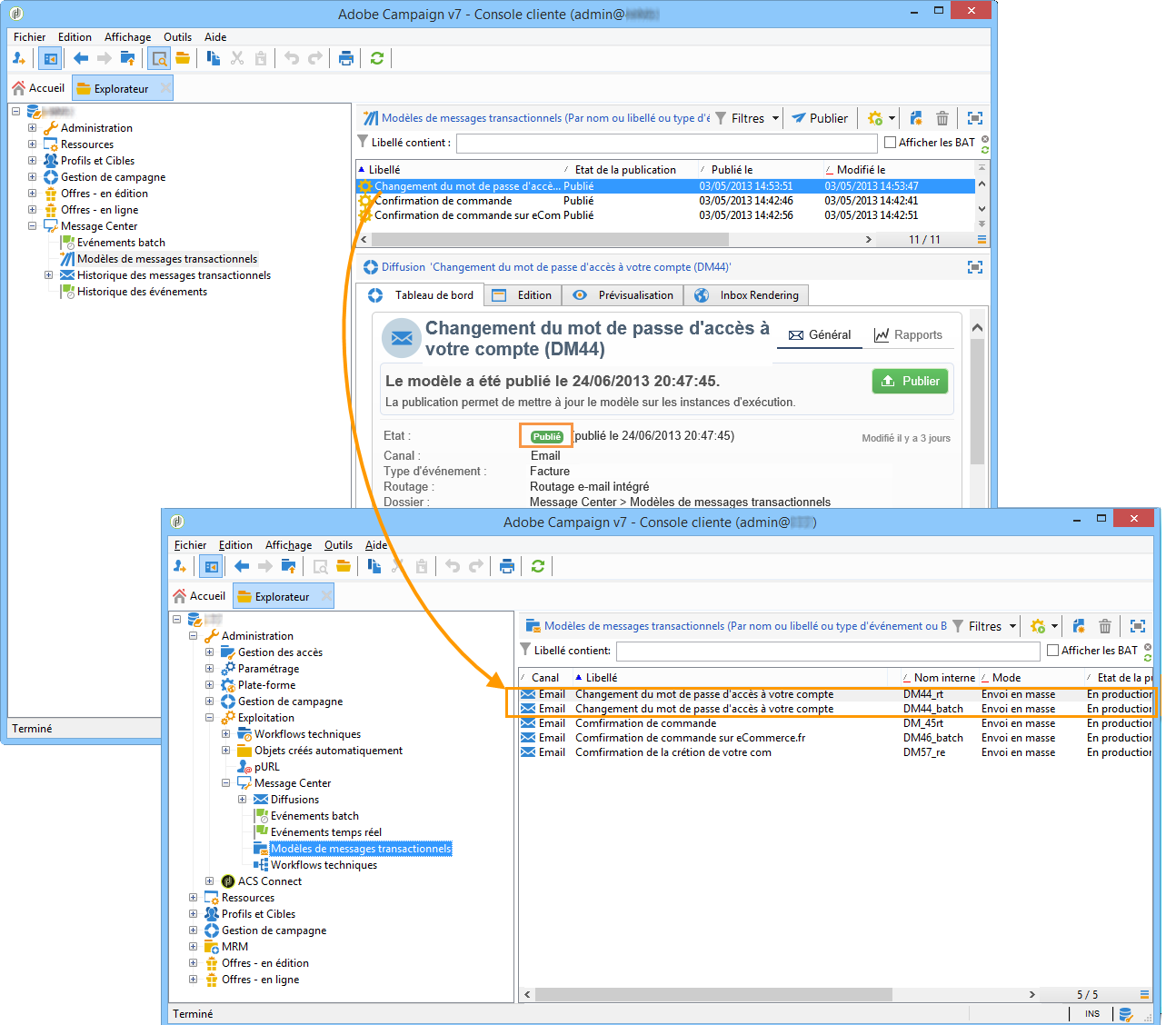Open the Affichage menu in the front window
The width and height of the screenshot is (1176, 1025).
(289, 545)
